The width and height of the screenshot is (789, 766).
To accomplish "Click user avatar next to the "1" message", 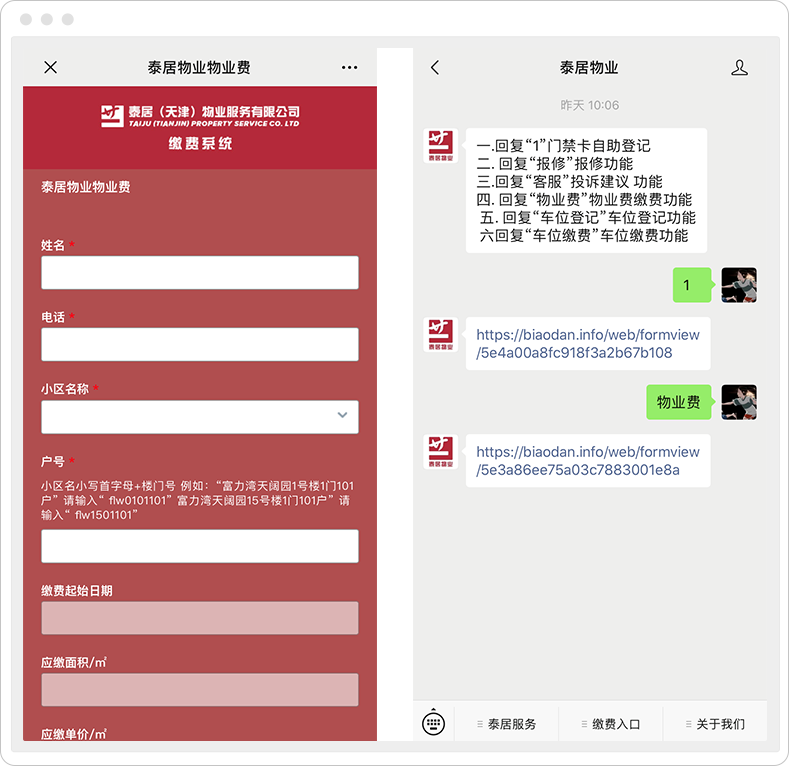I will coord(739,285).
